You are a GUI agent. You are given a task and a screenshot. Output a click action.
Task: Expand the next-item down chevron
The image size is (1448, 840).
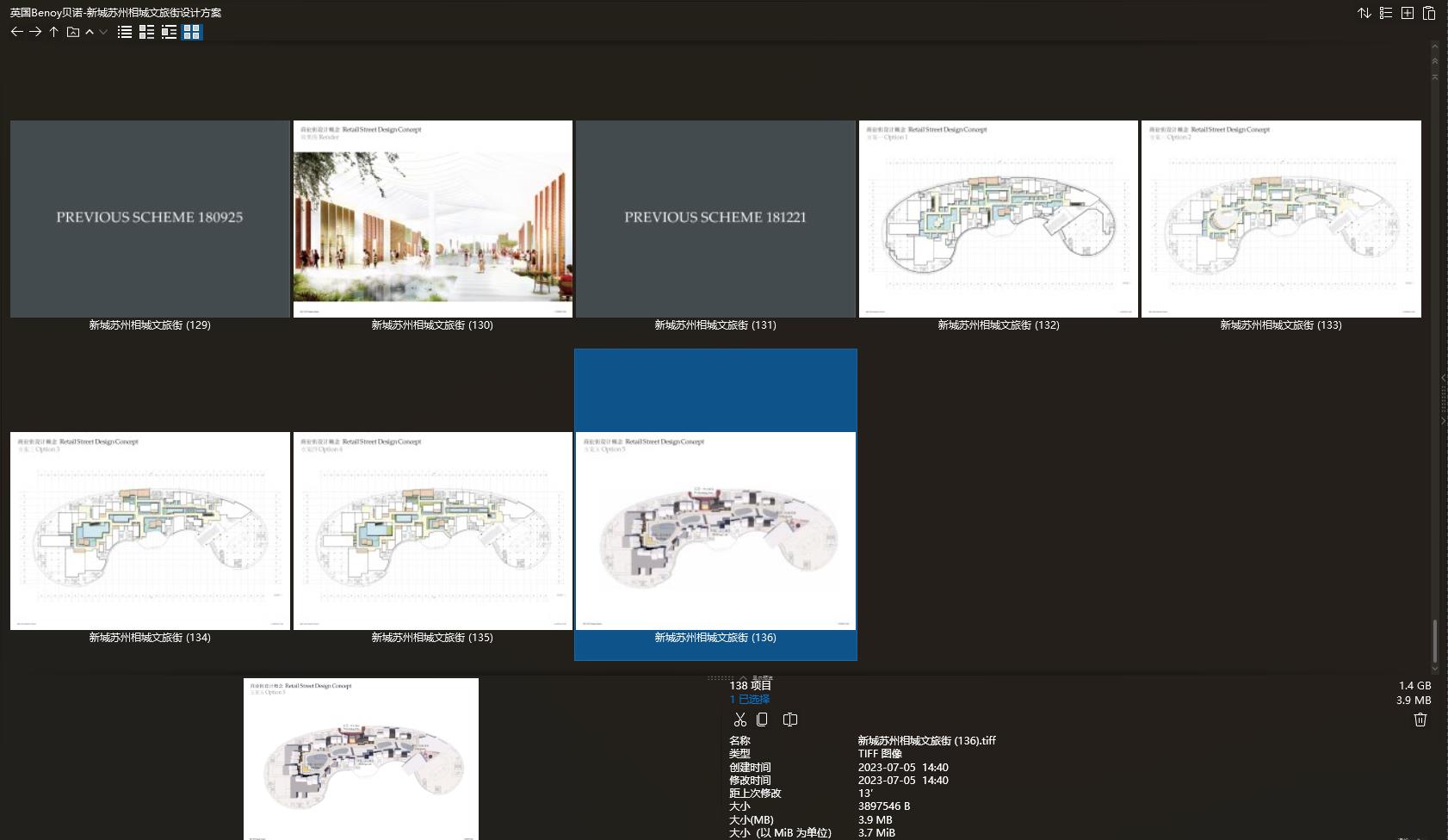pyautogui.click(x=102, y=32)
